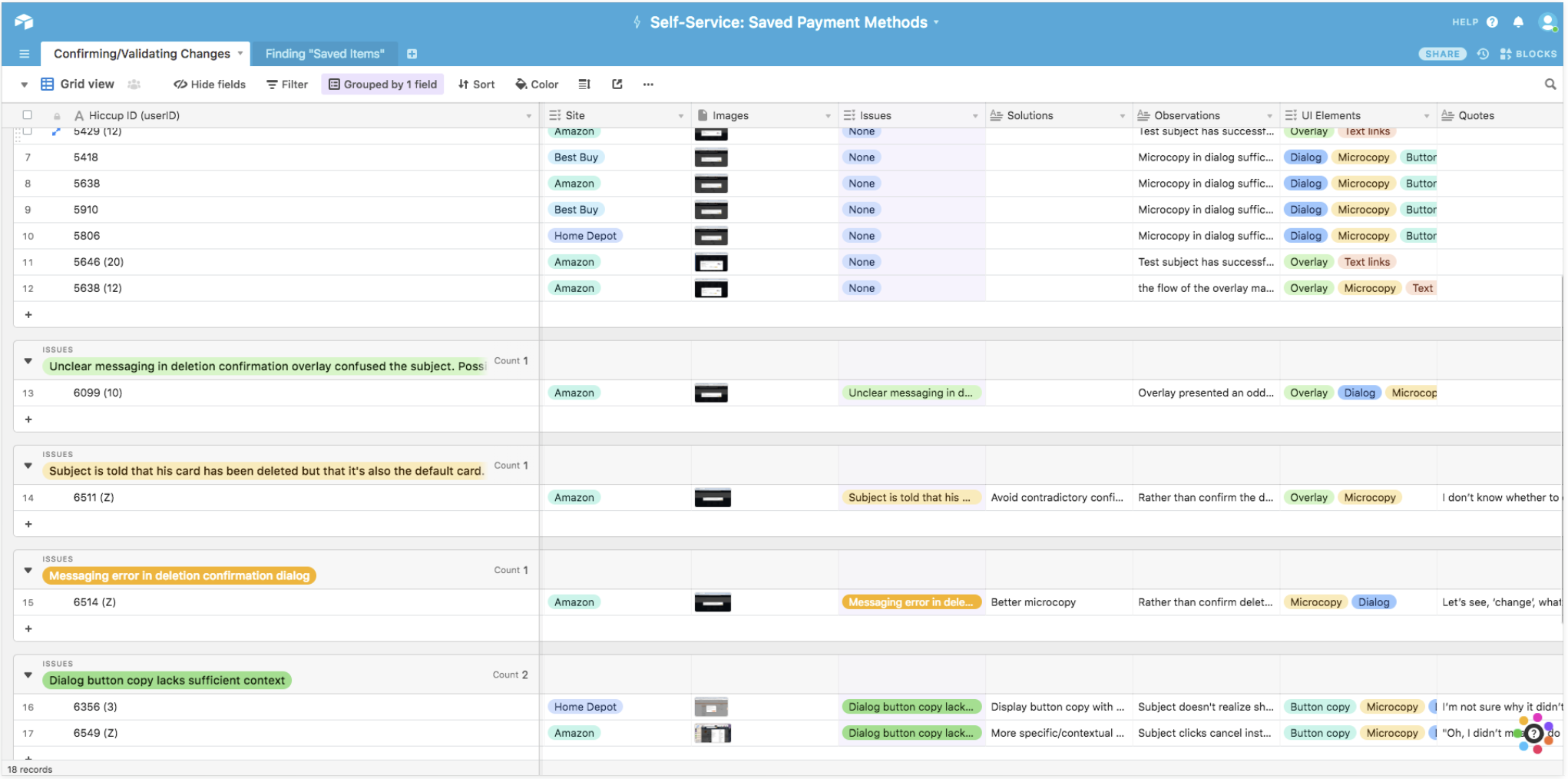Open the user account avatar

(1548, 22)
